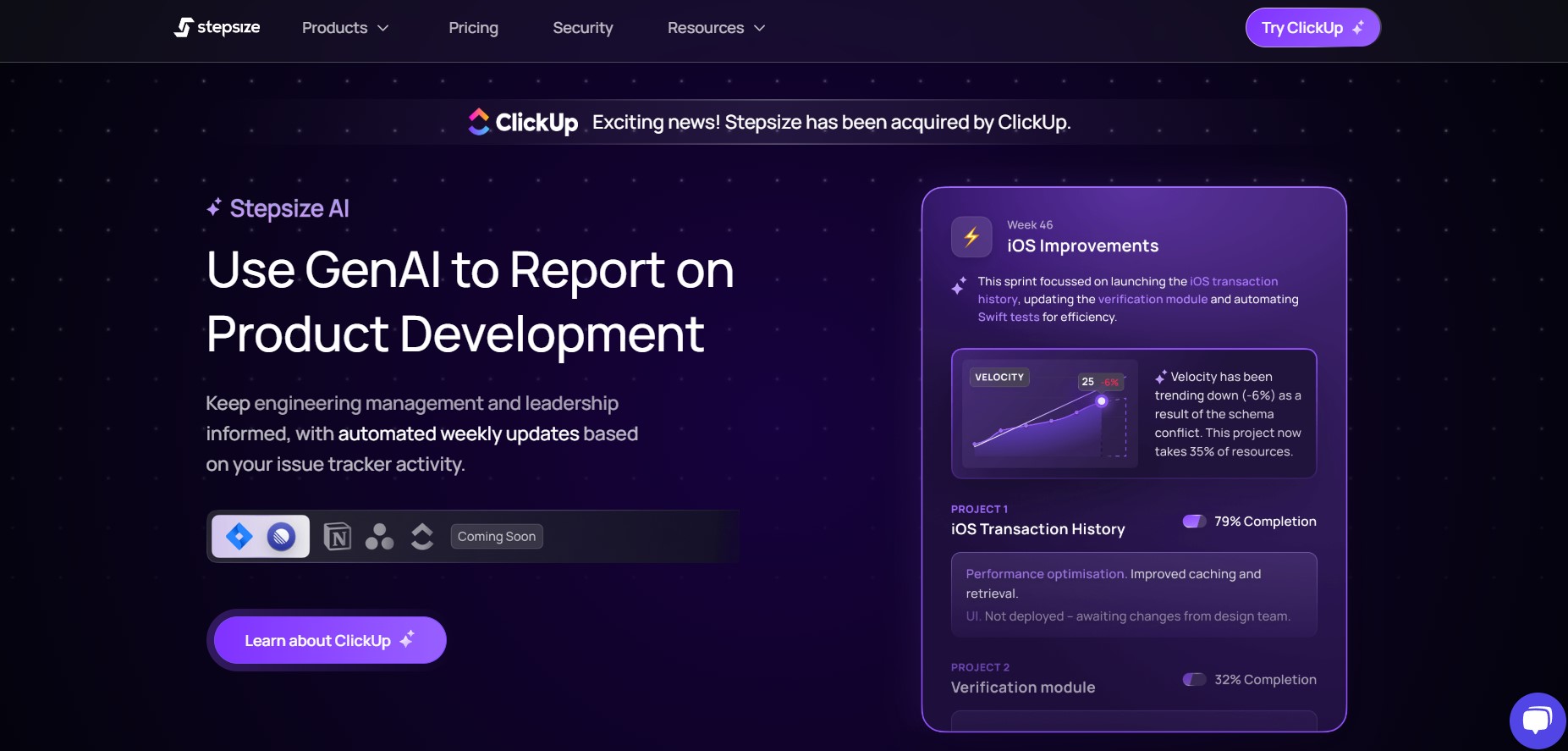Expand the Resources dropdown chevron
The height and width of the screenshot is (751, 1568).
pyautogui.click(x=760, y=28)
